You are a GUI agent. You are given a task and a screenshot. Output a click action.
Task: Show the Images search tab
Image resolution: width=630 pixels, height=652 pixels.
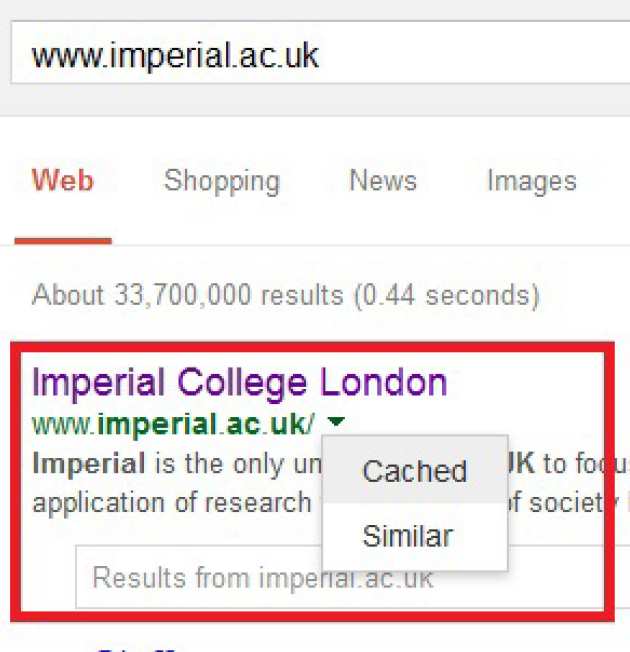[531, 181]
